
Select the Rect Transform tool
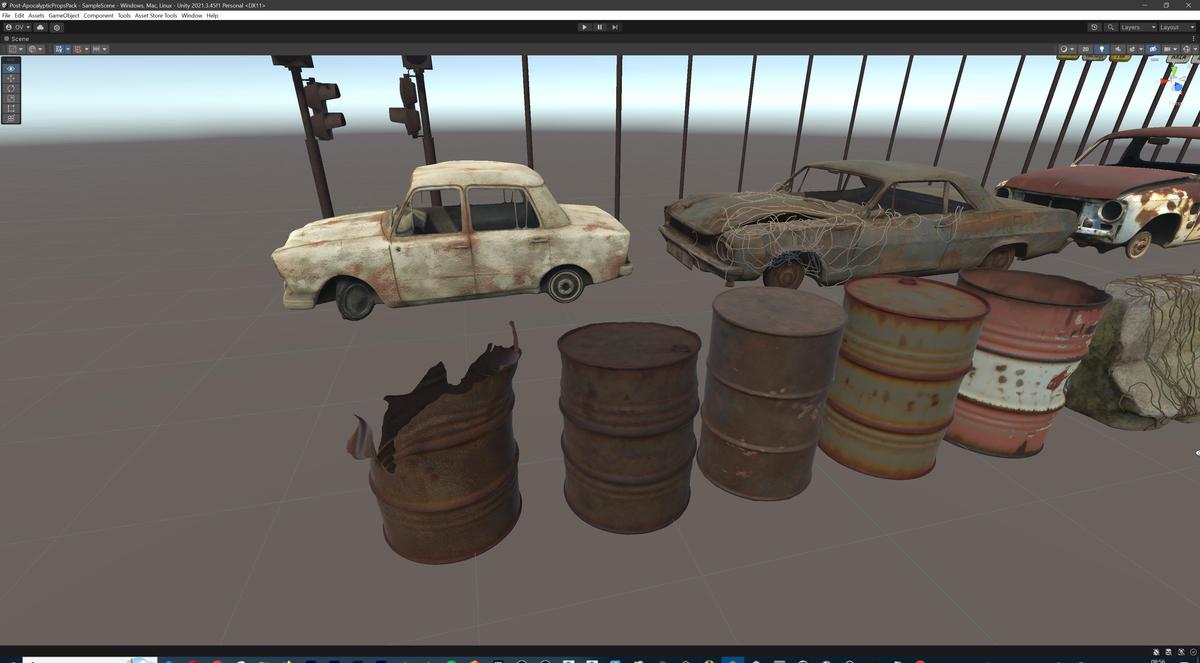click(10, 108)
